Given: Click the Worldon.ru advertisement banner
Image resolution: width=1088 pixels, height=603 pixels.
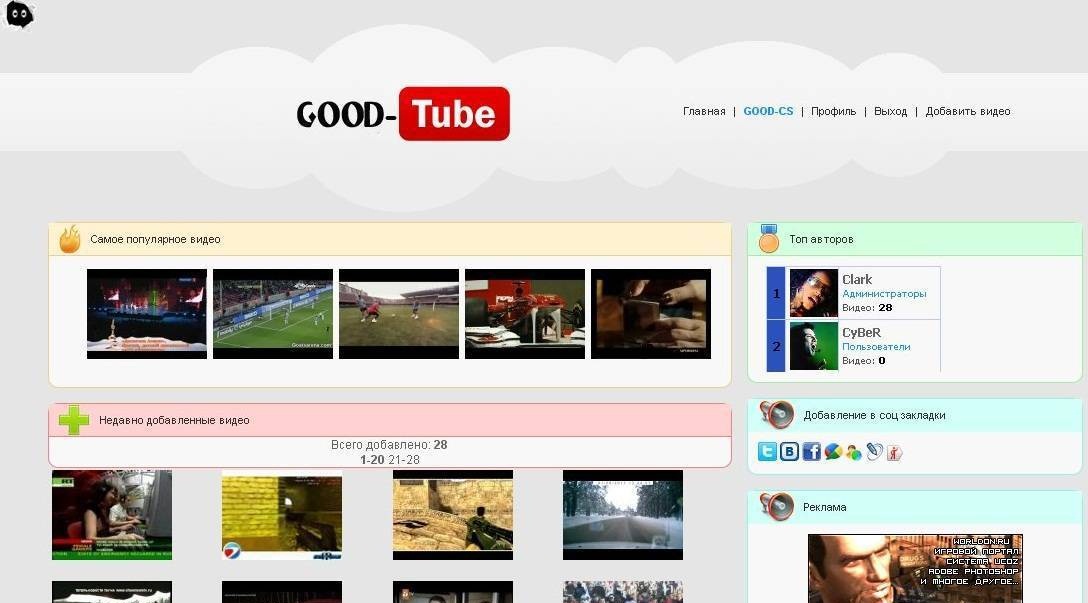Looking at the screenshot, I should point(915,568).
